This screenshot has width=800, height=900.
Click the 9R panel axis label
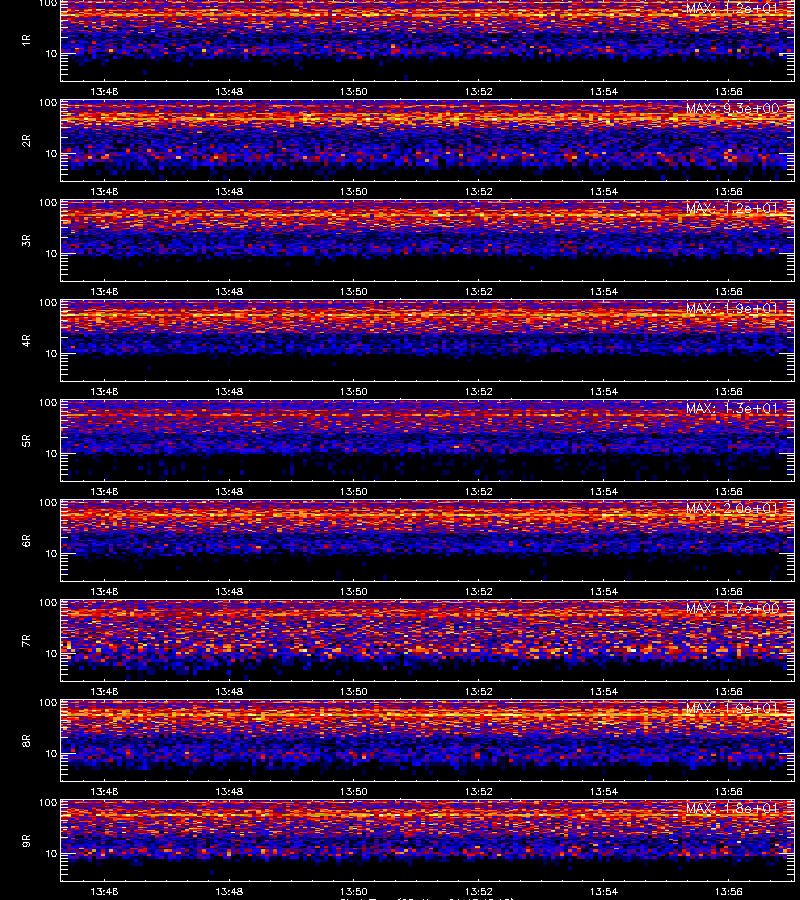click(26, 841)
